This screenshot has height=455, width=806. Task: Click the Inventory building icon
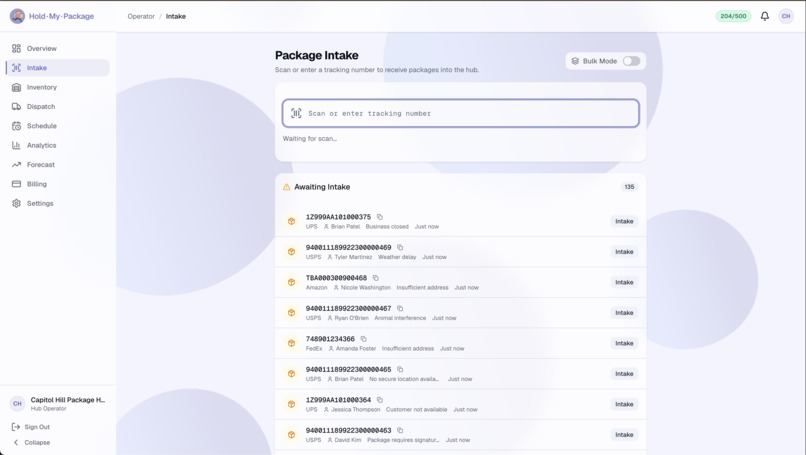(x=16, y=87)
